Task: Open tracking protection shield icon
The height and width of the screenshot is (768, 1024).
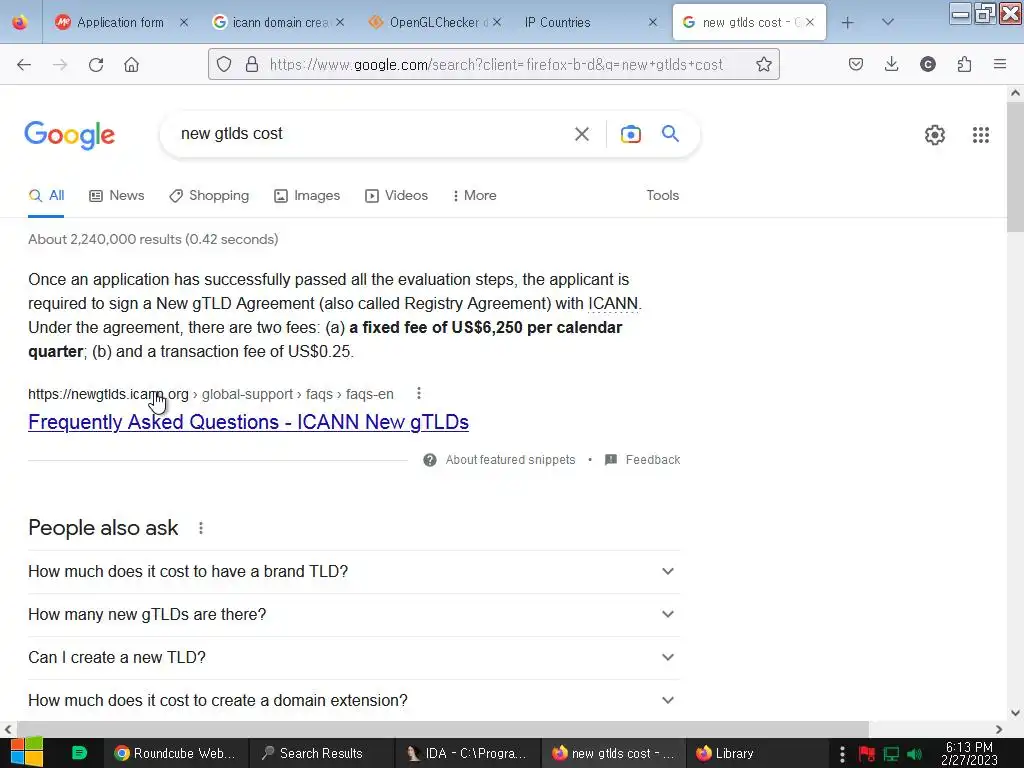Action: [224, 64]
